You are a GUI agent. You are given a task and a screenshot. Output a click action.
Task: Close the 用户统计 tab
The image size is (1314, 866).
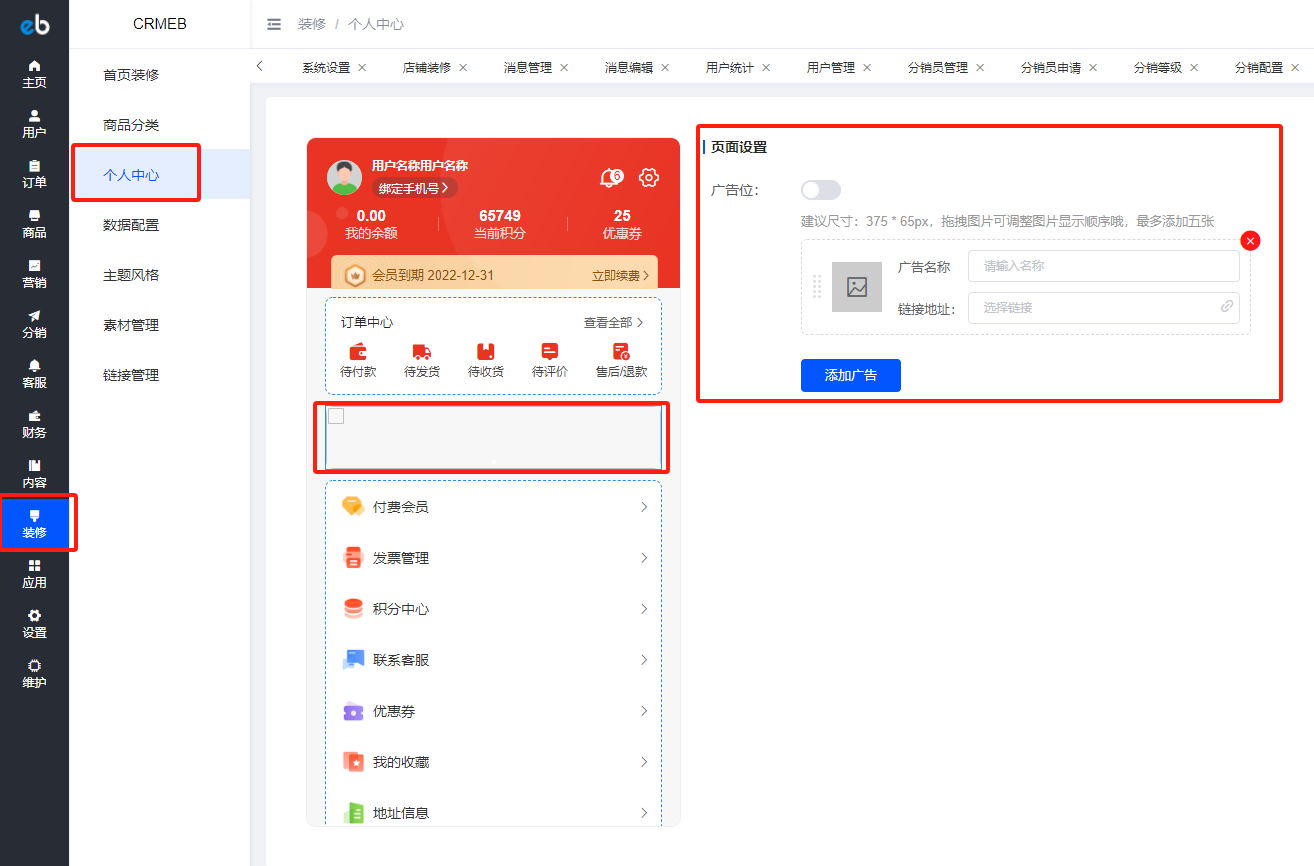click(766, 68)
